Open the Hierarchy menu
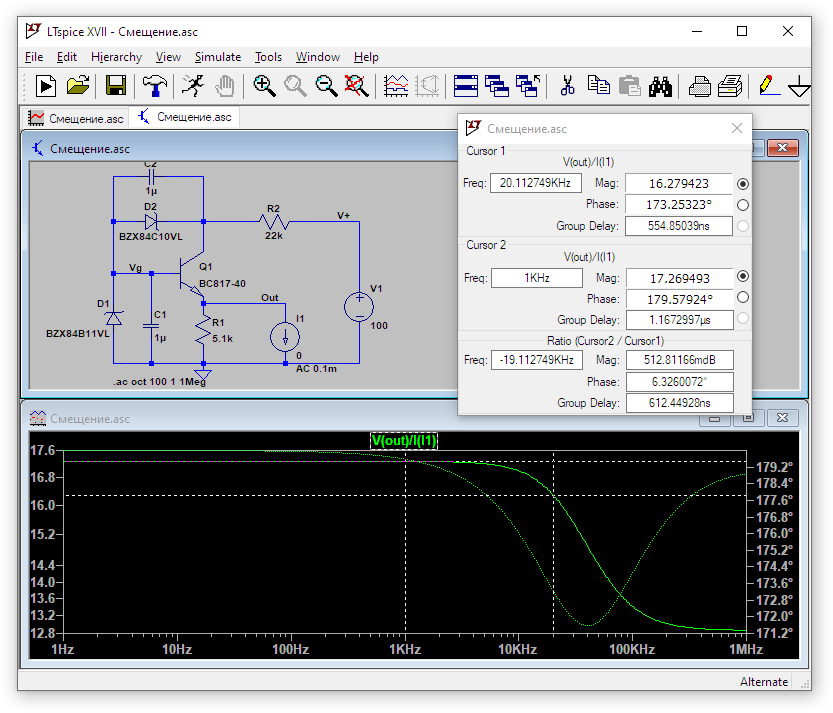The image size is (833, 713). [x=116, y=57]
